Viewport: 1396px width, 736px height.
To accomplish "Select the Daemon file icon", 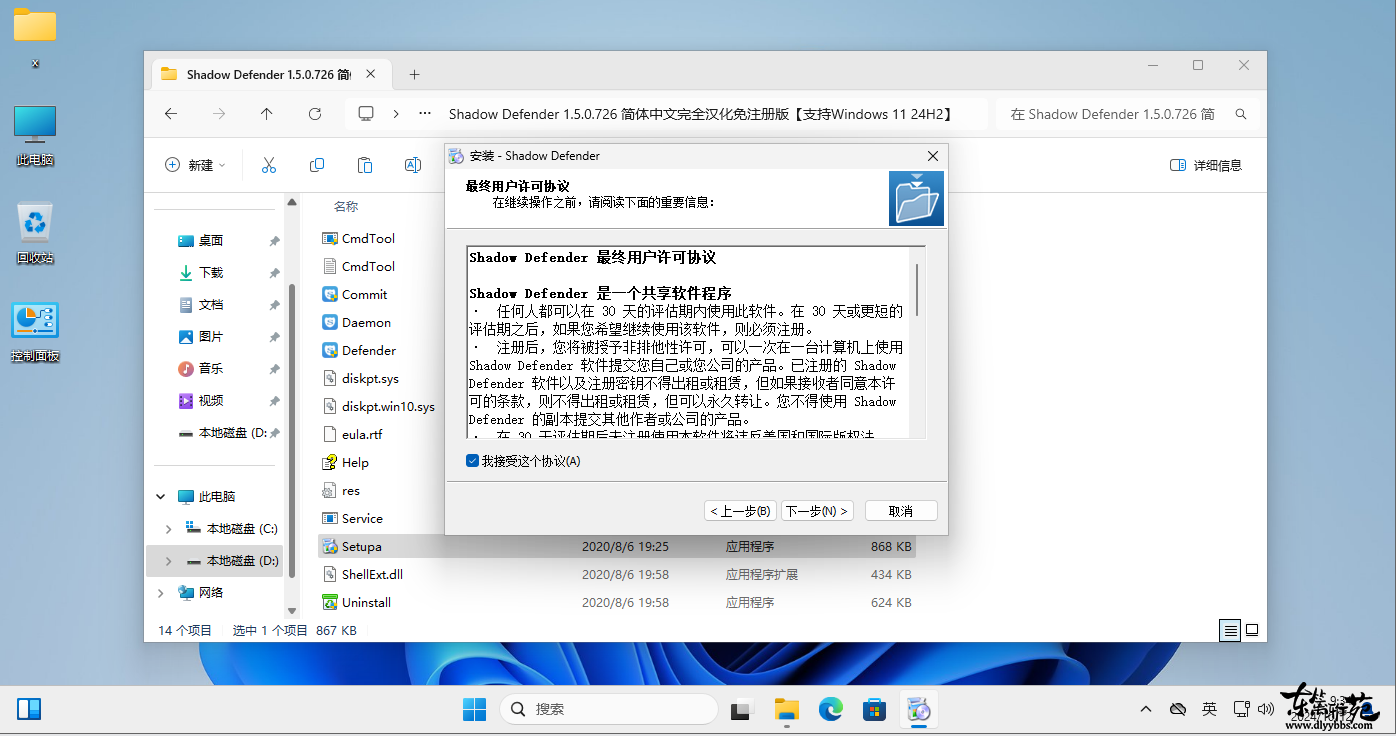I will 330,322.
